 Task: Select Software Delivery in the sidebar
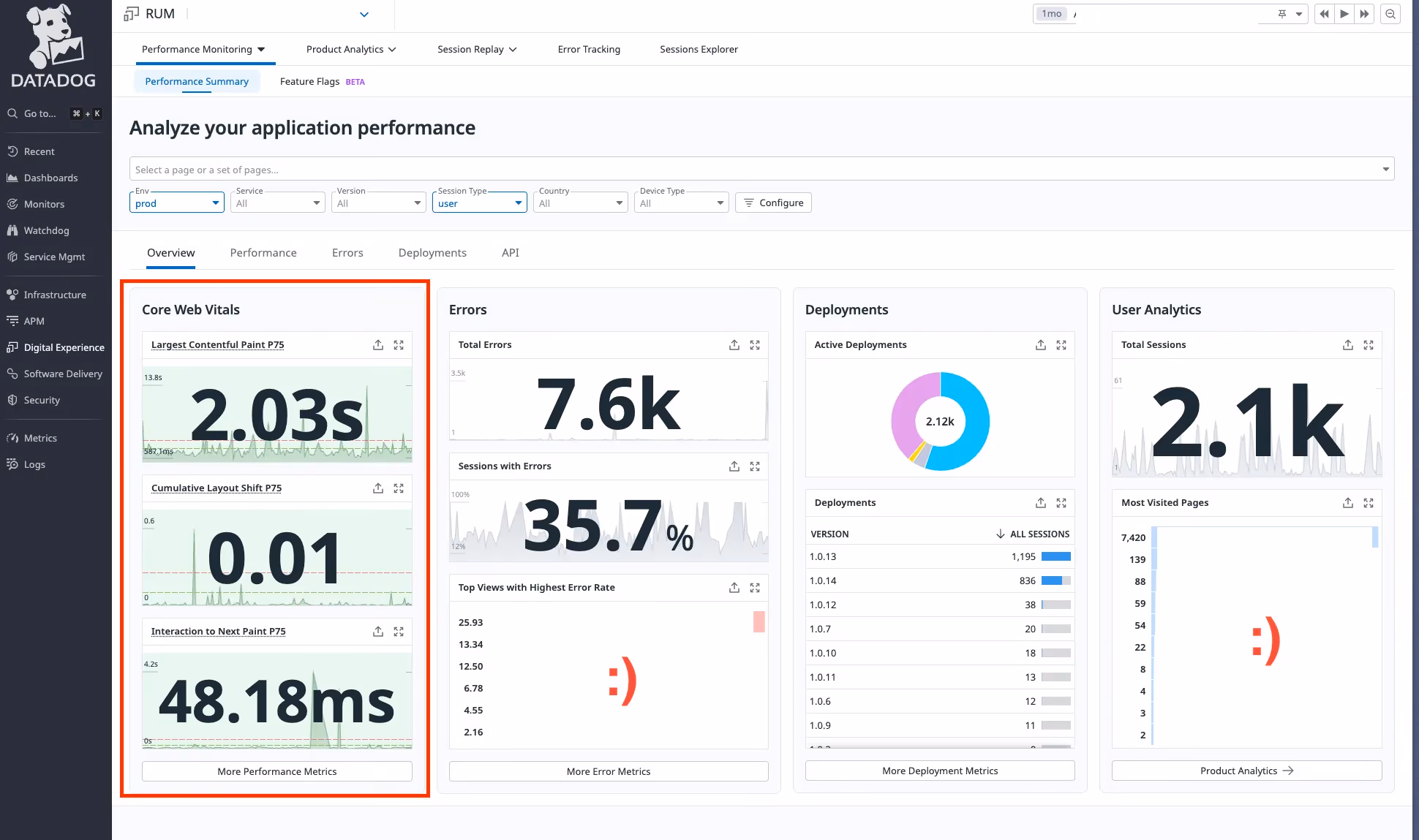coord(63,374)
